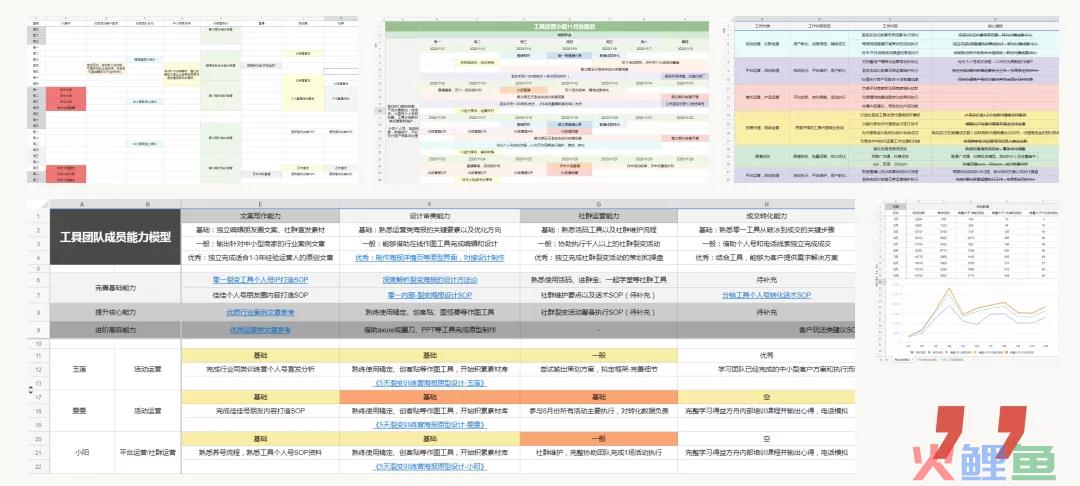Select orange 基础 cell in row 17 column F
The image size is (1080, 486).
429,397
